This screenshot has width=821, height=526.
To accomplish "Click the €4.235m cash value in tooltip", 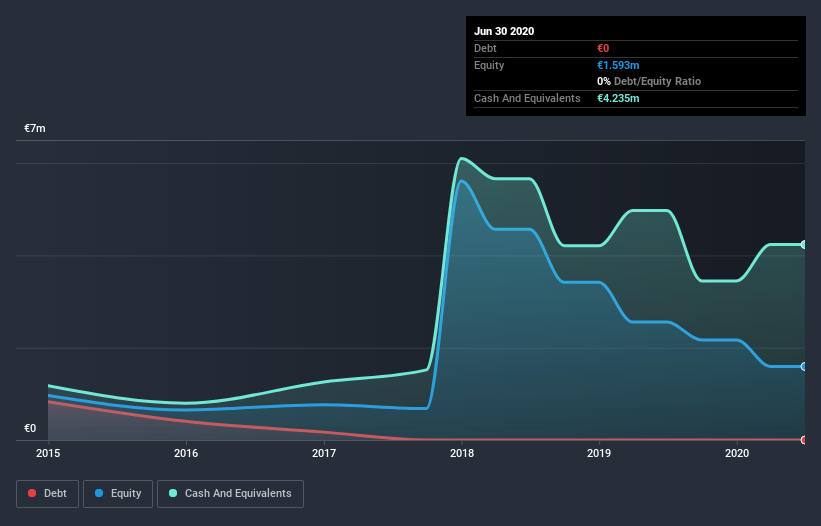I will pos(618,98).
